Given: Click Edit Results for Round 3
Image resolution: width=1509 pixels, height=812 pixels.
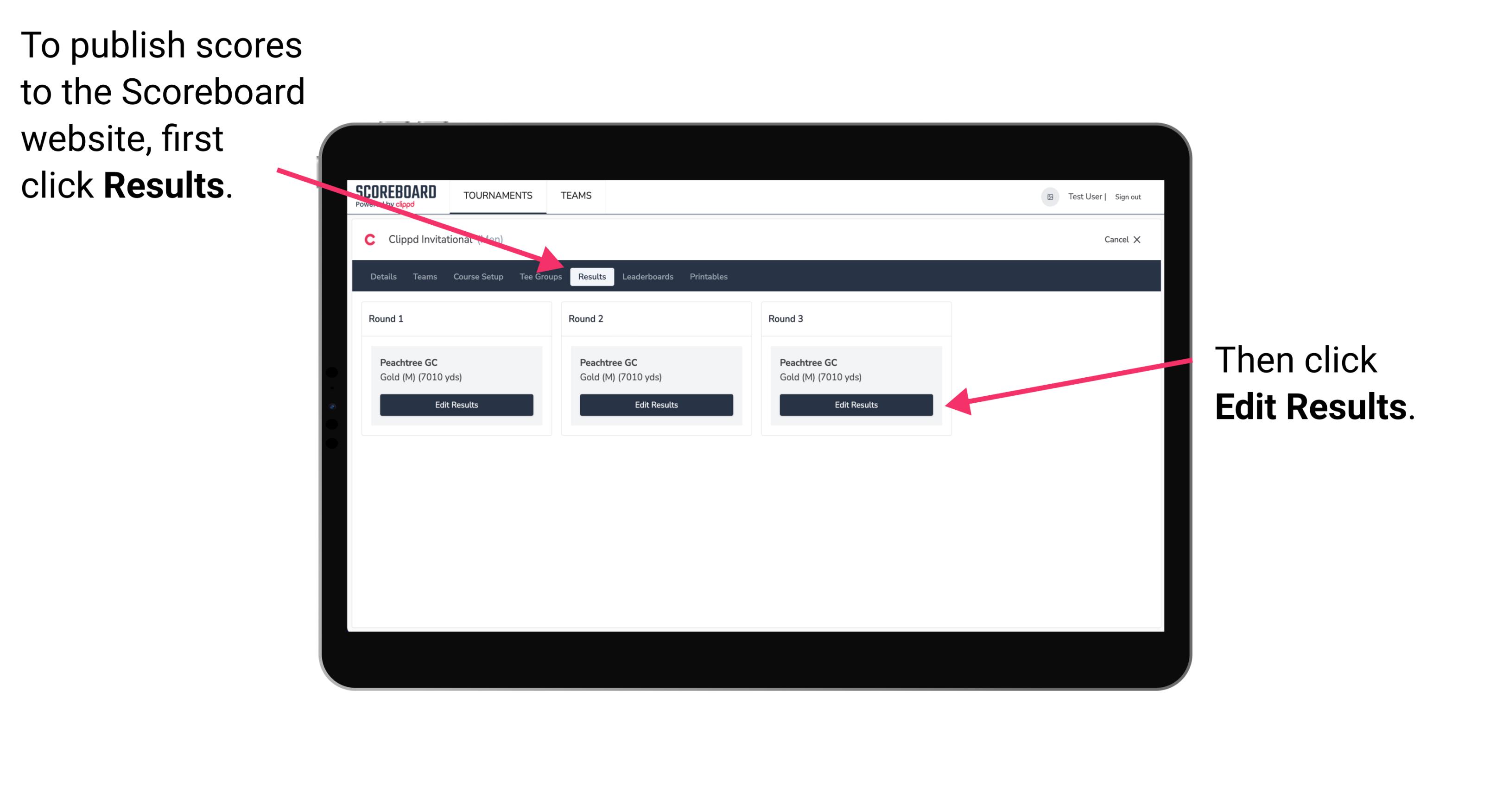Looking at the screenshot, I should 856,405.
